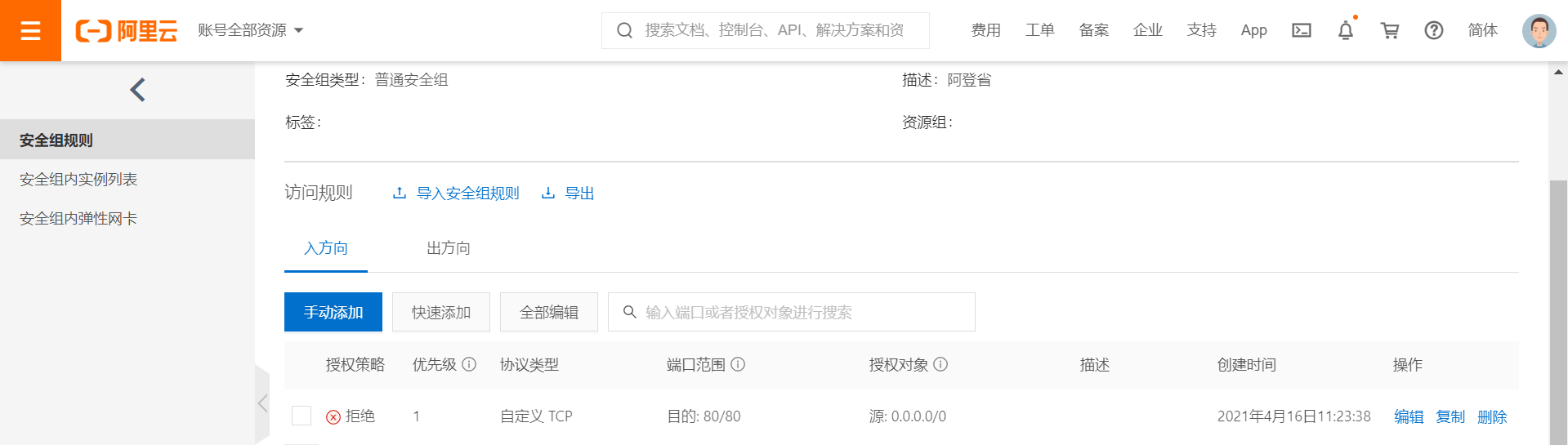Image resolution: width=1568 pixels, height=445 pixels.
Task: Click the 编辑 link for the rule
Action: coord(1408,416)
